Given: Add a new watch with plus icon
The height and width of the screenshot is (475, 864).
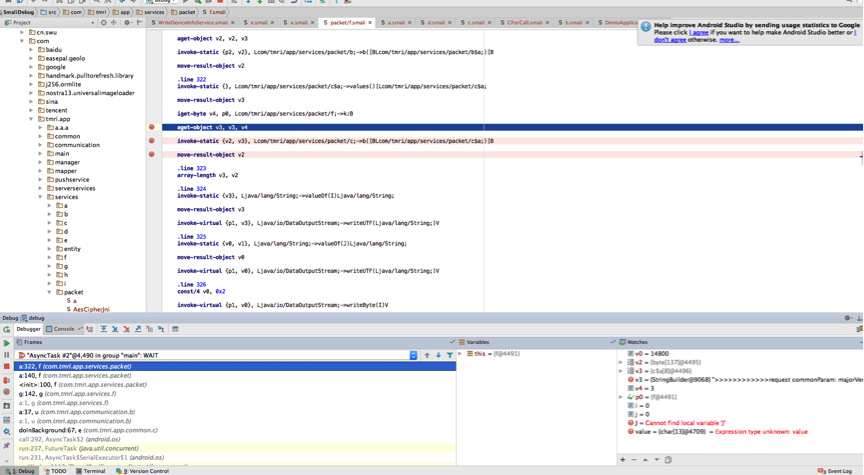Looking at the screenshot, I should click(x=623, y=460).
